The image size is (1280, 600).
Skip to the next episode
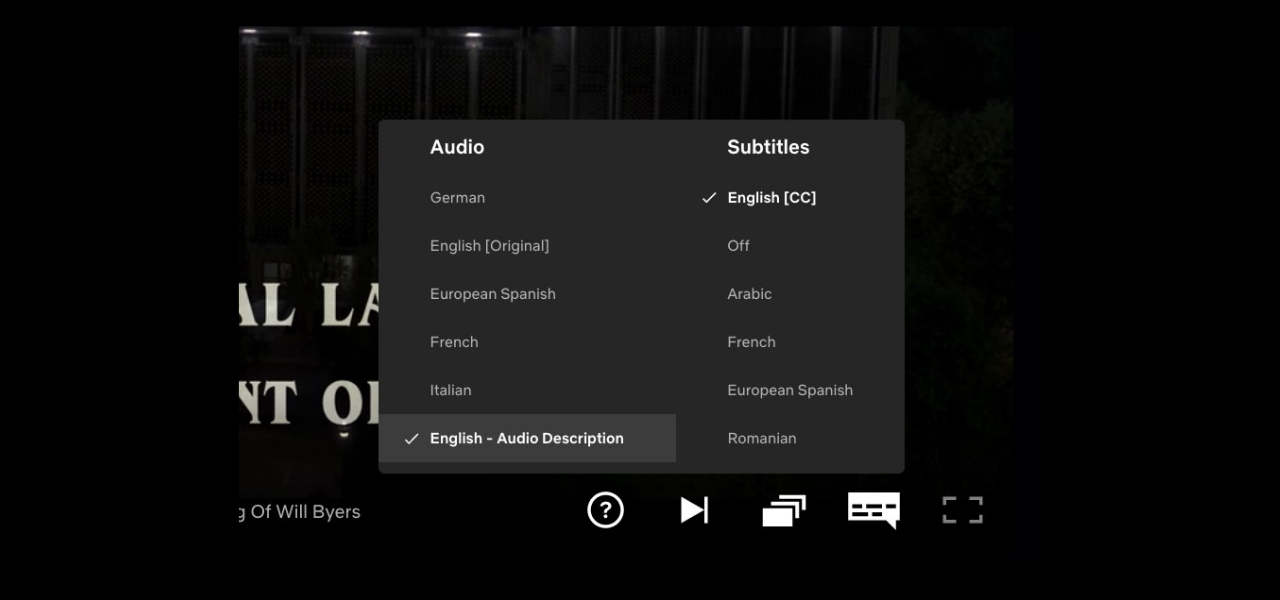(694, 510)
